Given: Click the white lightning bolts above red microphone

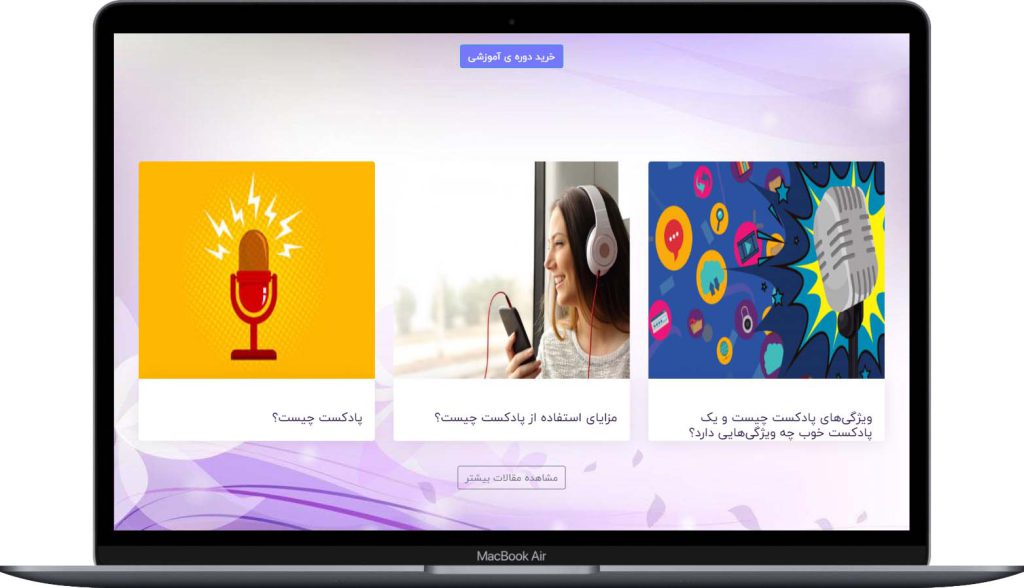Looking at the screenshot, I should coord(254,212).
